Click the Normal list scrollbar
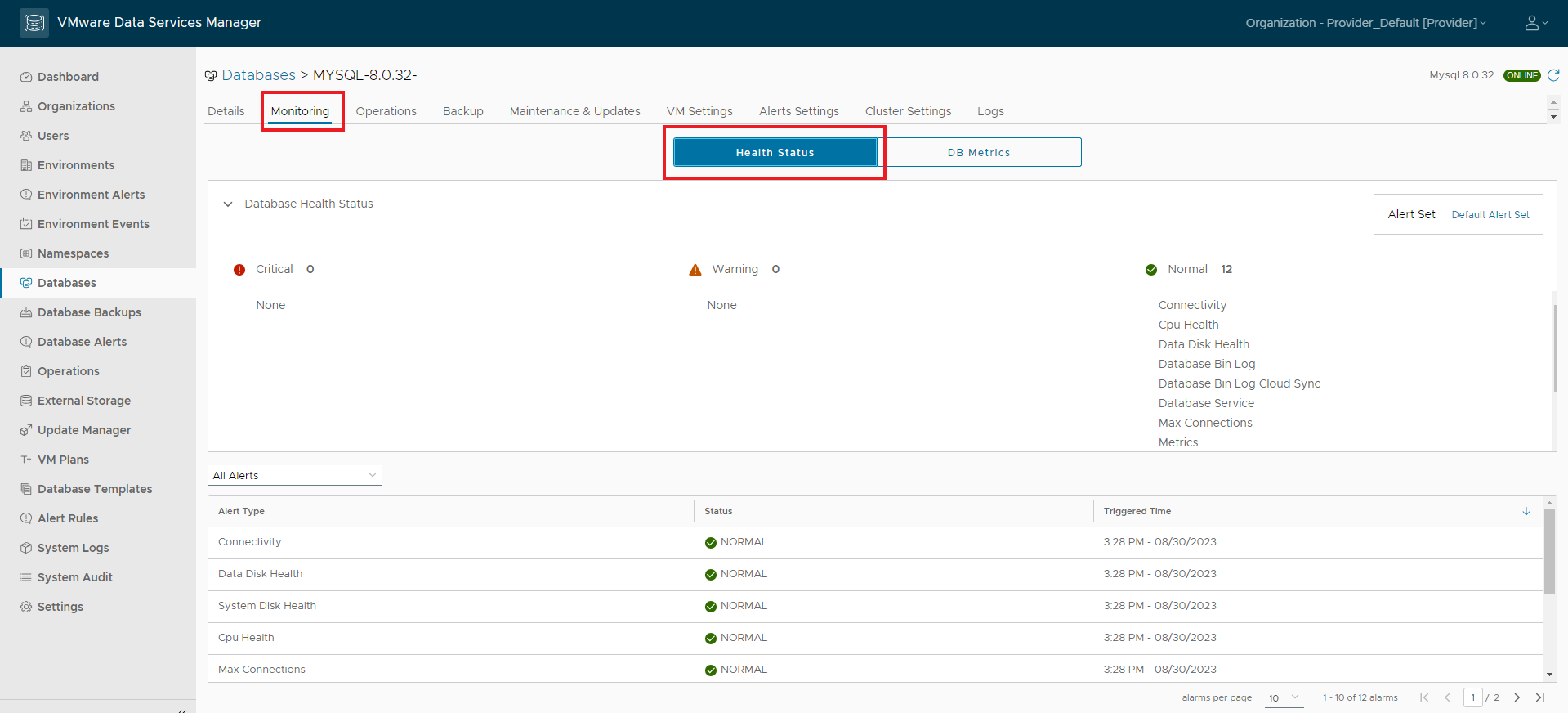Viewport: 1568px width, 713px height. tap(1554, 348)
